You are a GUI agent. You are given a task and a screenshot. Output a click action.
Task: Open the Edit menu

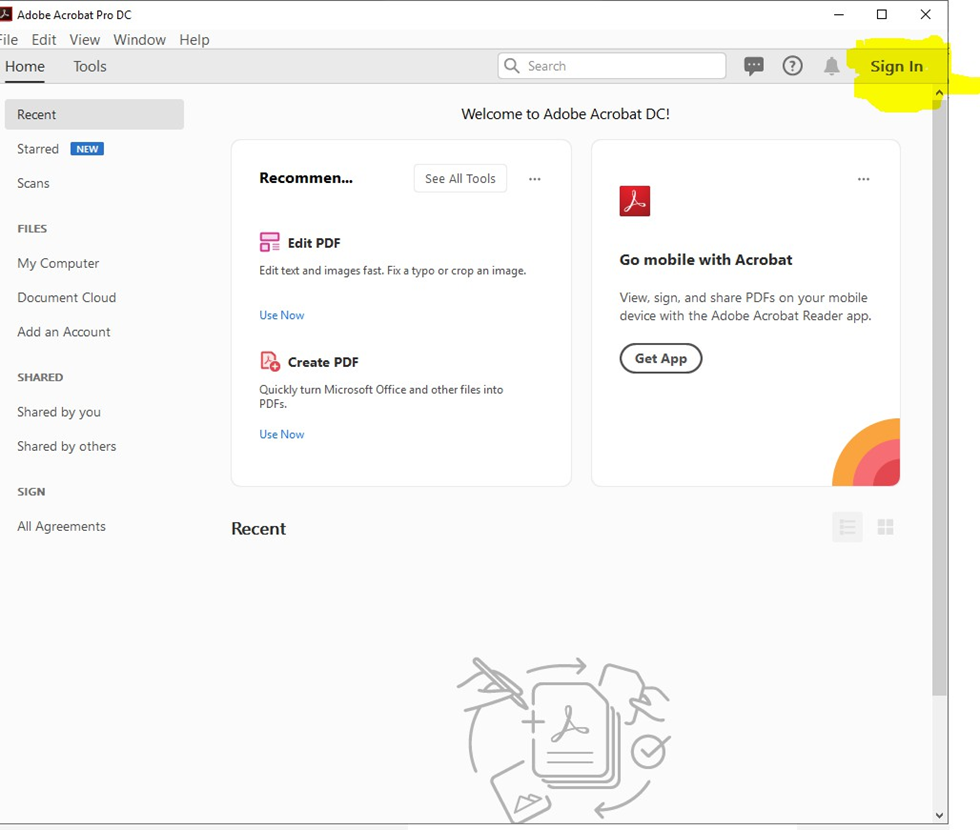tap(44, 39)
